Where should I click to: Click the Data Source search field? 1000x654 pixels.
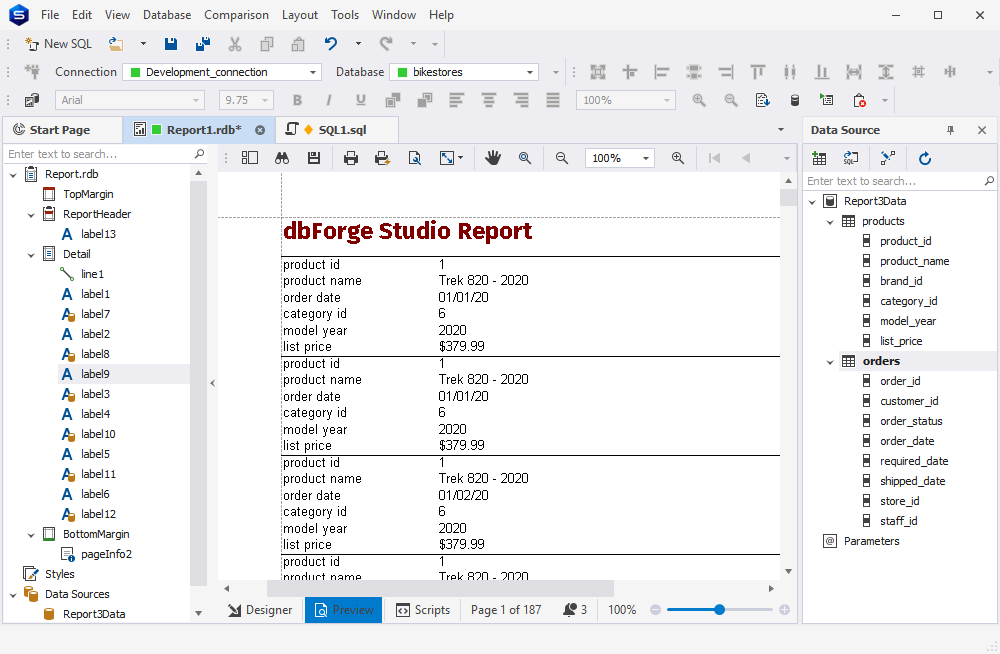click(x=900, y=181)
